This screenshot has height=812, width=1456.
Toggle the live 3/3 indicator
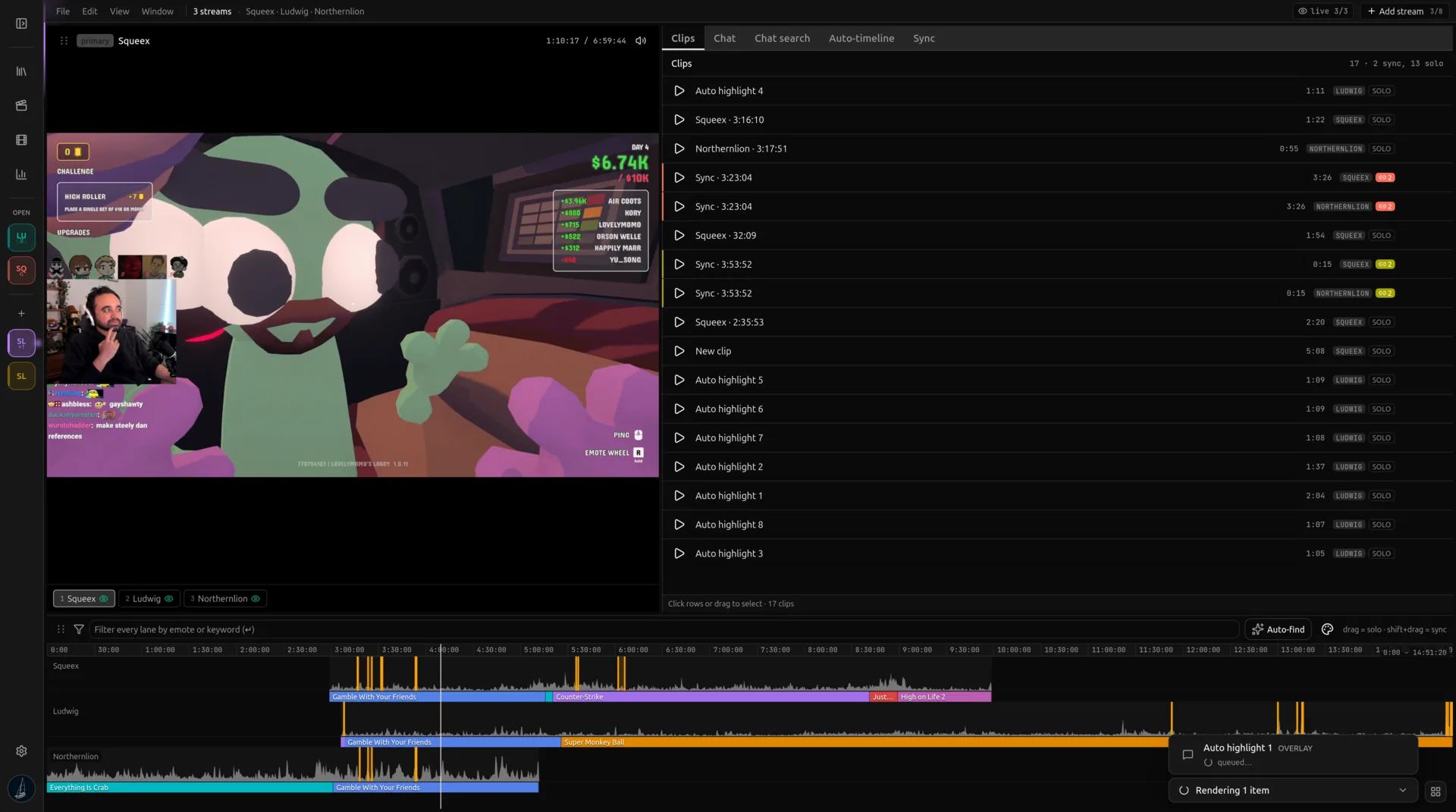1323,11
